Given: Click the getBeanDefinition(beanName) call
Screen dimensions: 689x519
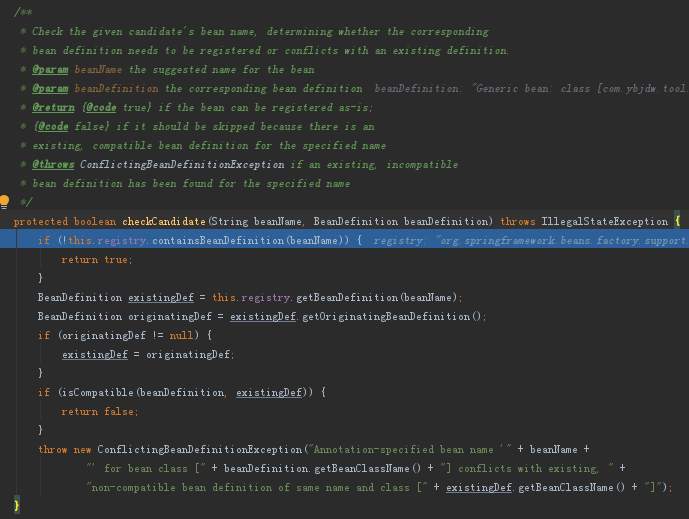Looking at the screenshot, I should pos(377,298).
